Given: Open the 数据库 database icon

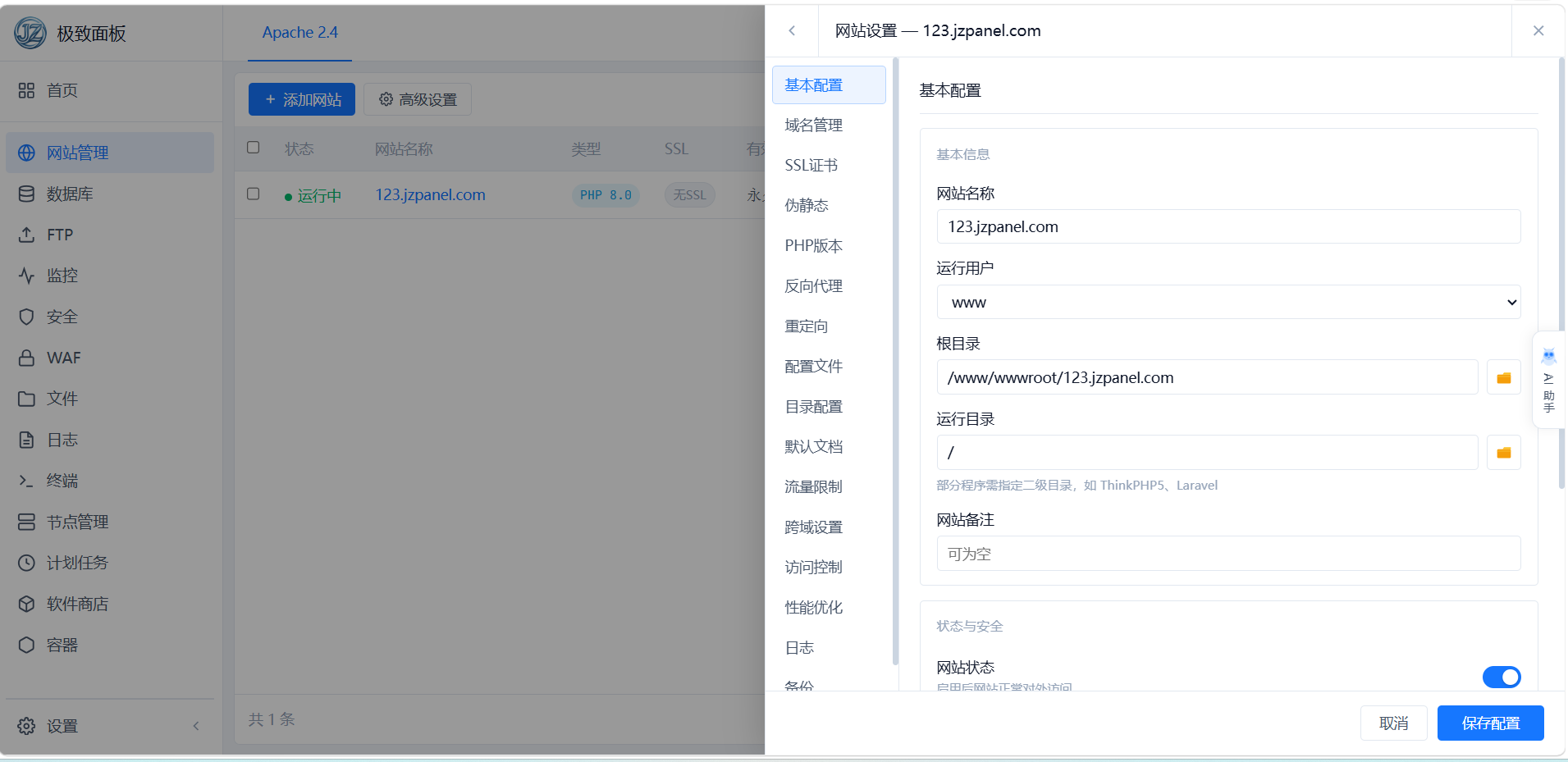Looking at the screenshot, I should coord(26,194).
